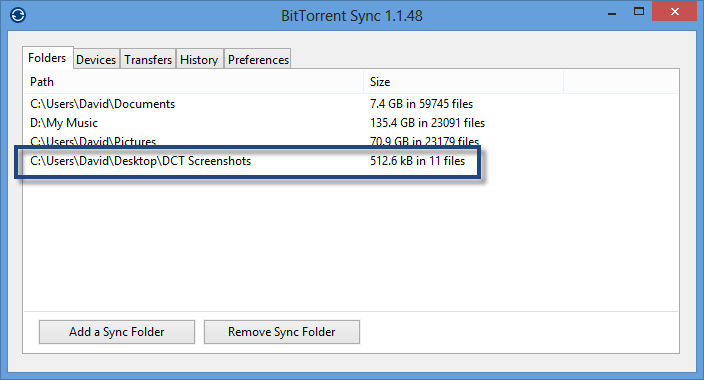Select the Folders tab
Viewport: 704px width, 380px height.
point(47,58)
